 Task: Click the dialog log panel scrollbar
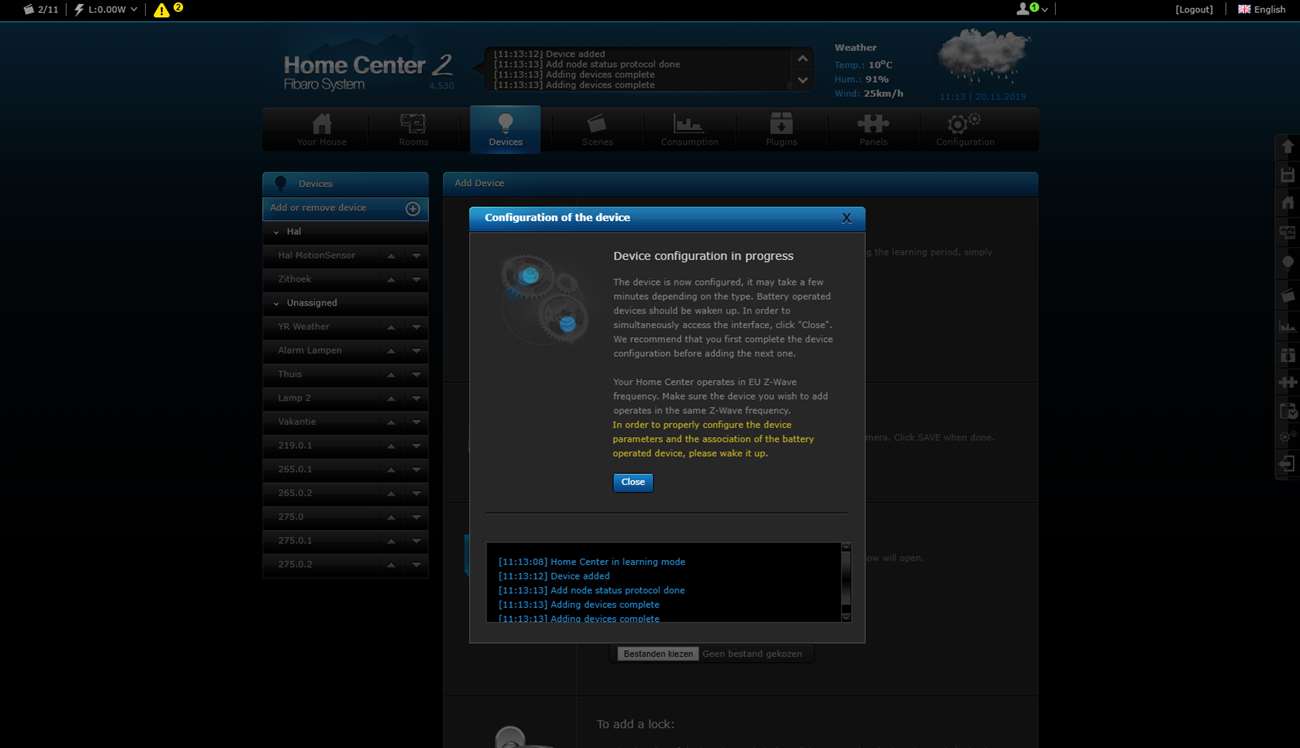(x=846, y=582)
